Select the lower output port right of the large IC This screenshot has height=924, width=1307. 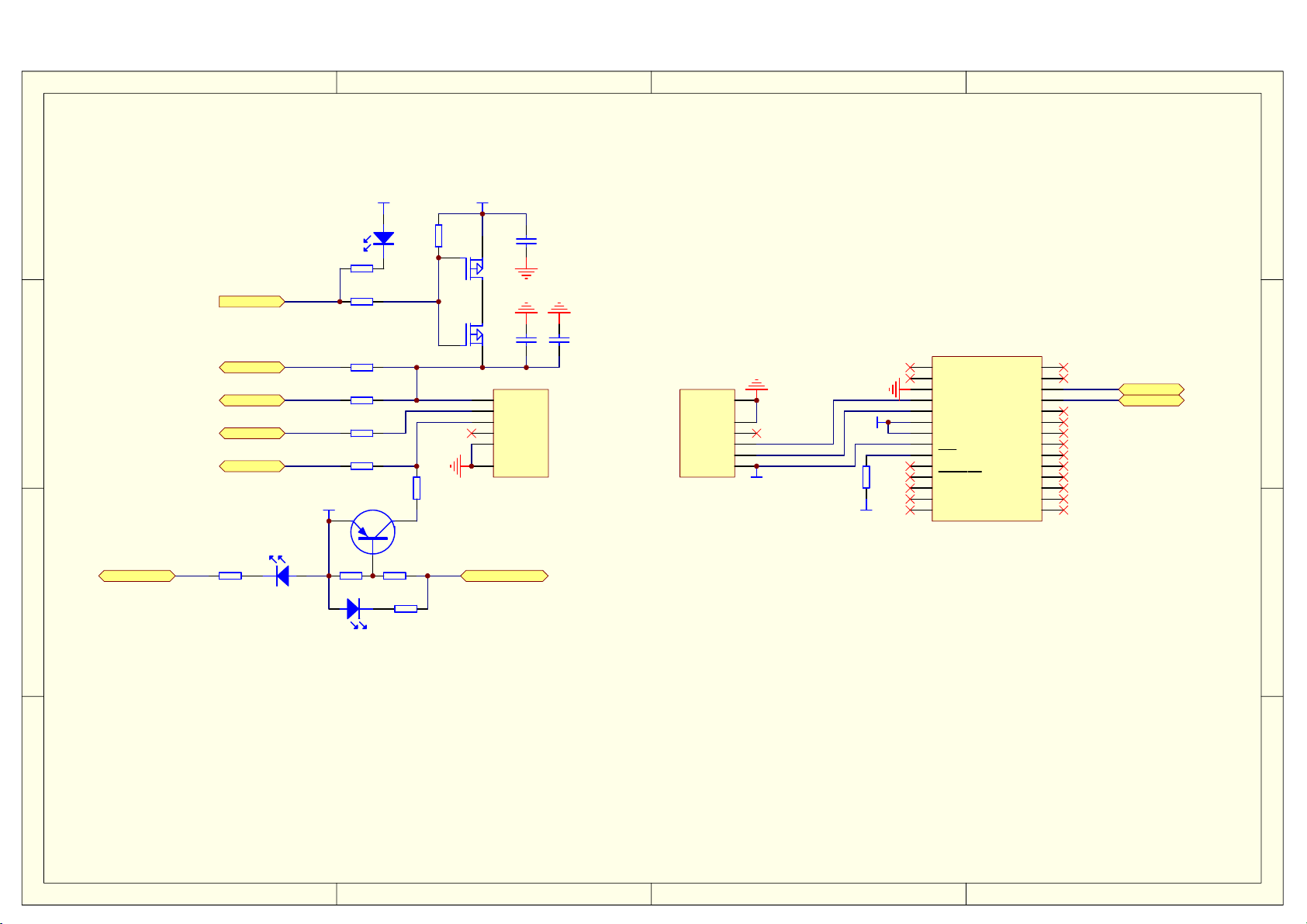coord(1151,400)
